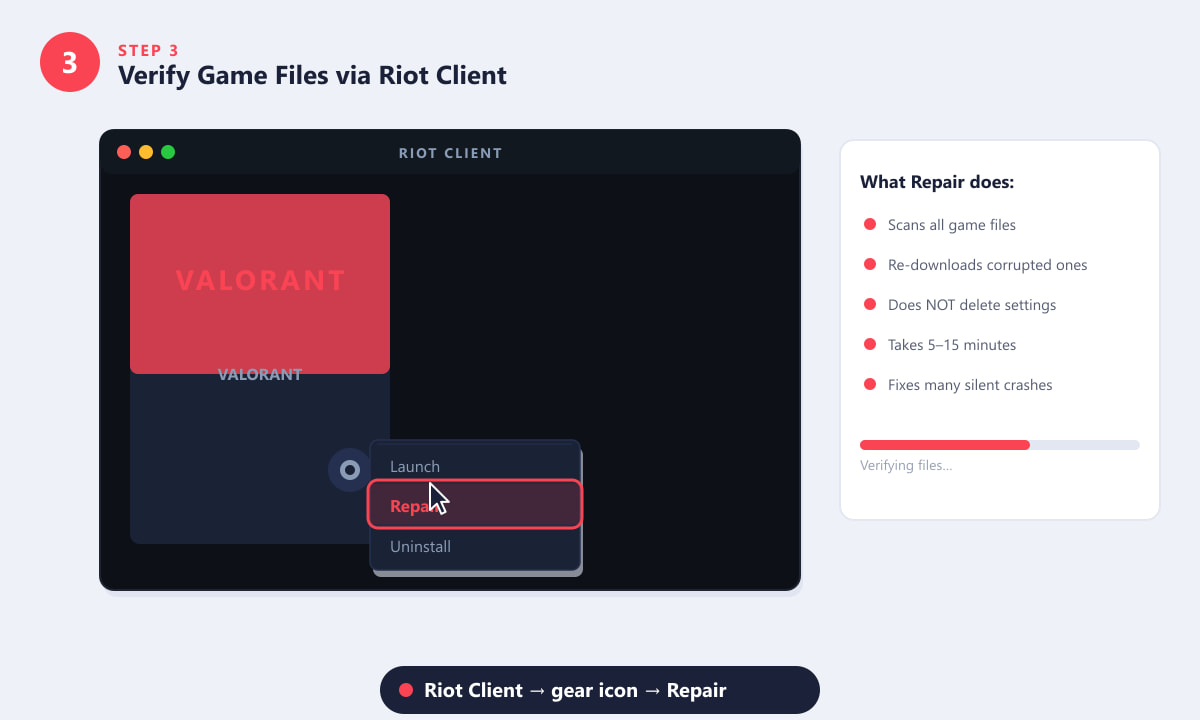Viewport: 1200px width, 720px height.
Task: Click 'Fixes many silent crashes' text
Action: (970, 385)
